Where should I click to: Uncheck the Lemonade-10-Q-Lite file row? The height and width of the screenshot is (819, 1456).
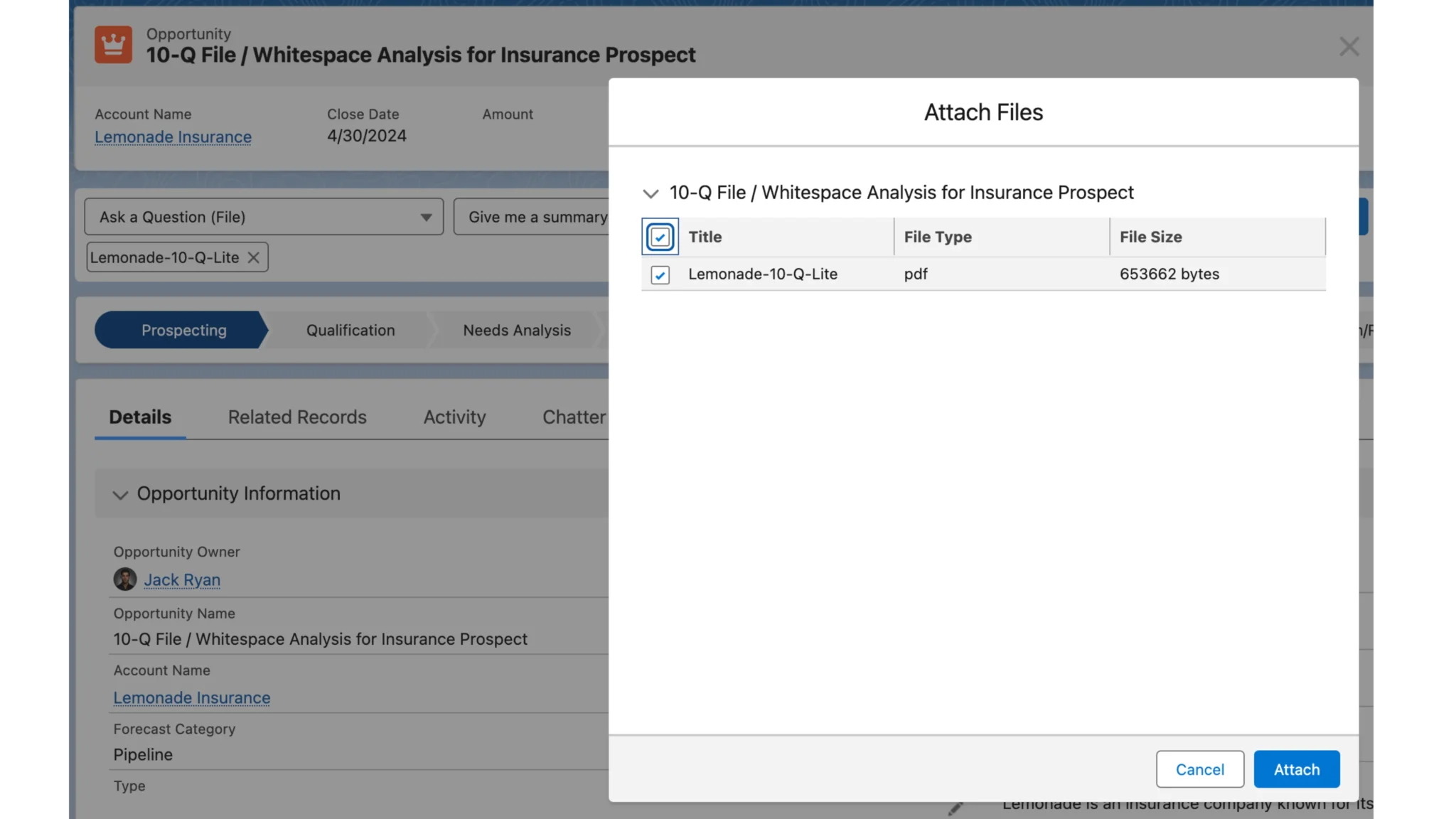659,274
